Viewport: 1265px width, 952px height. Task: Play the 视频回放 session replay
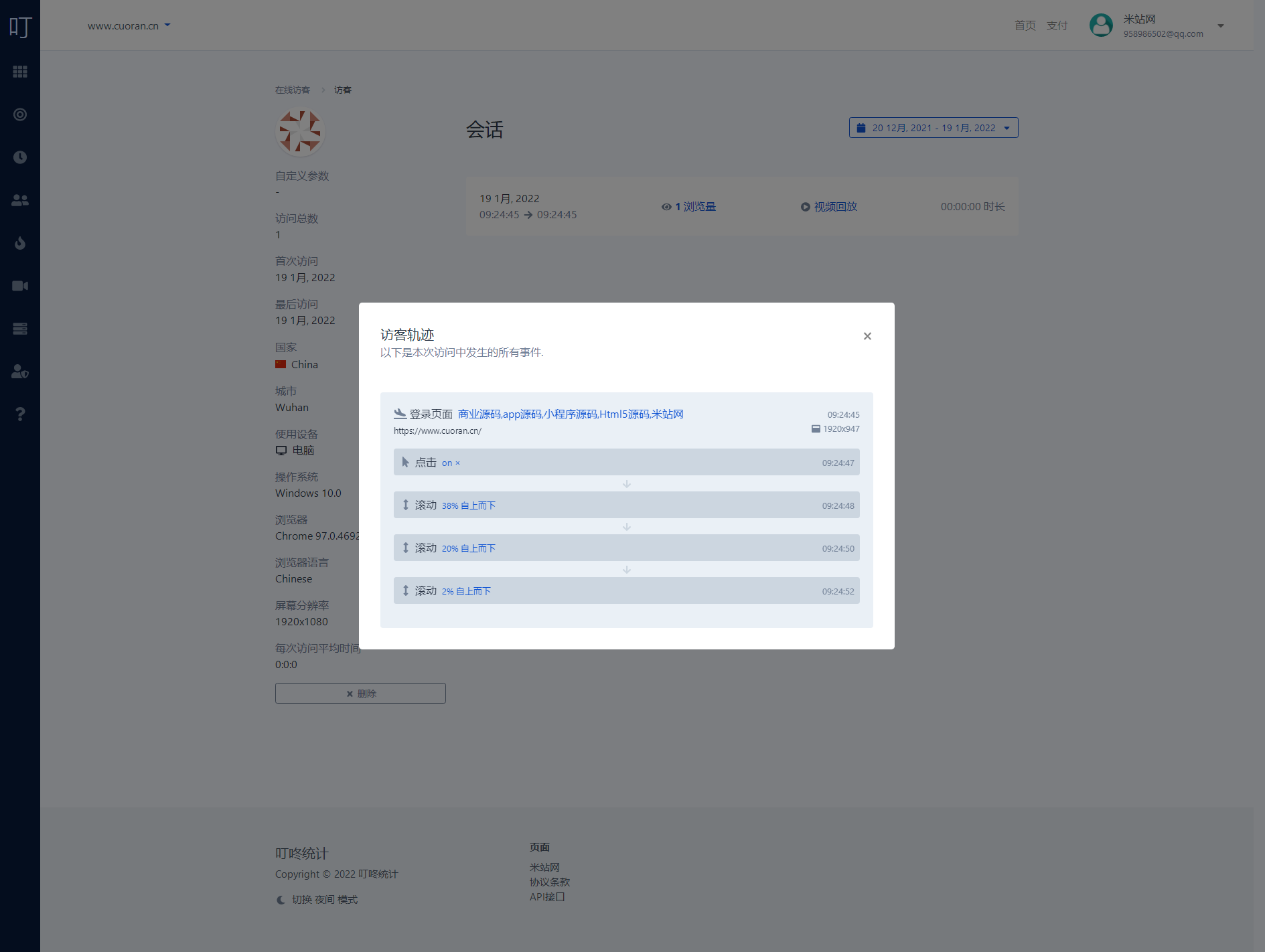(x=829, y=207)
